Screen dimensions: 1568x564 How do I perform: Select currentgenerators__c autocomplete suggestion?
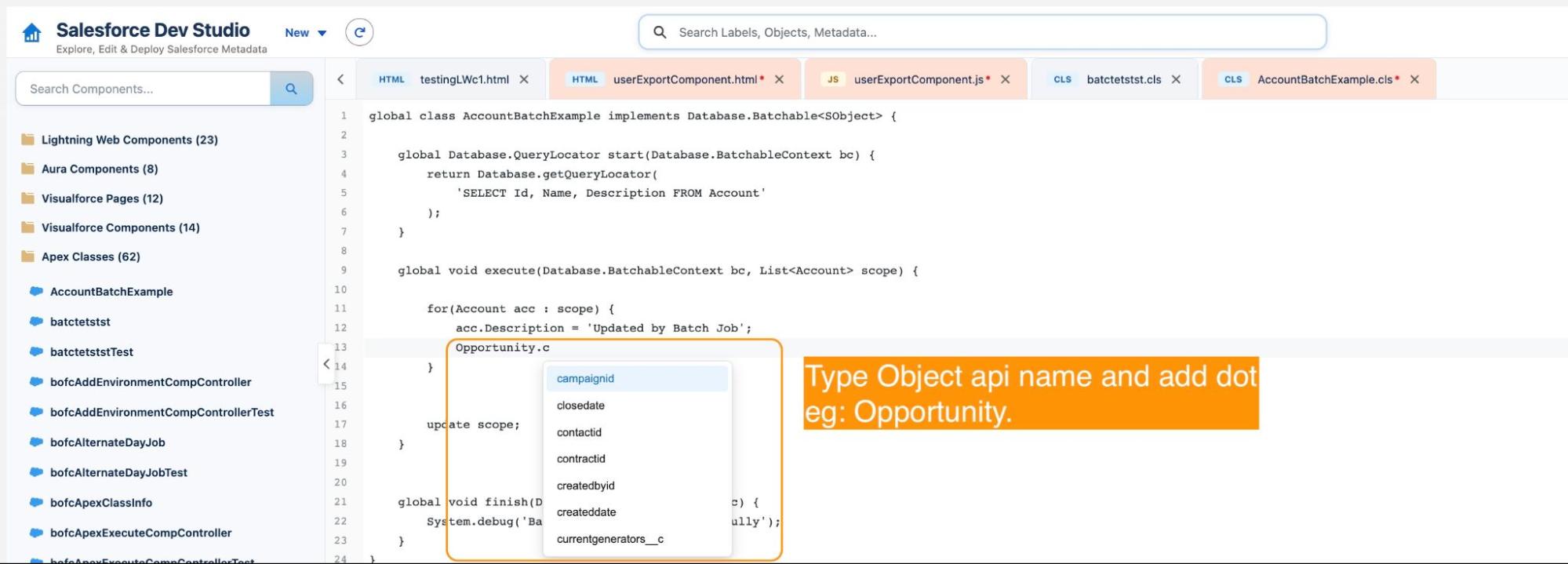point(637,539)
